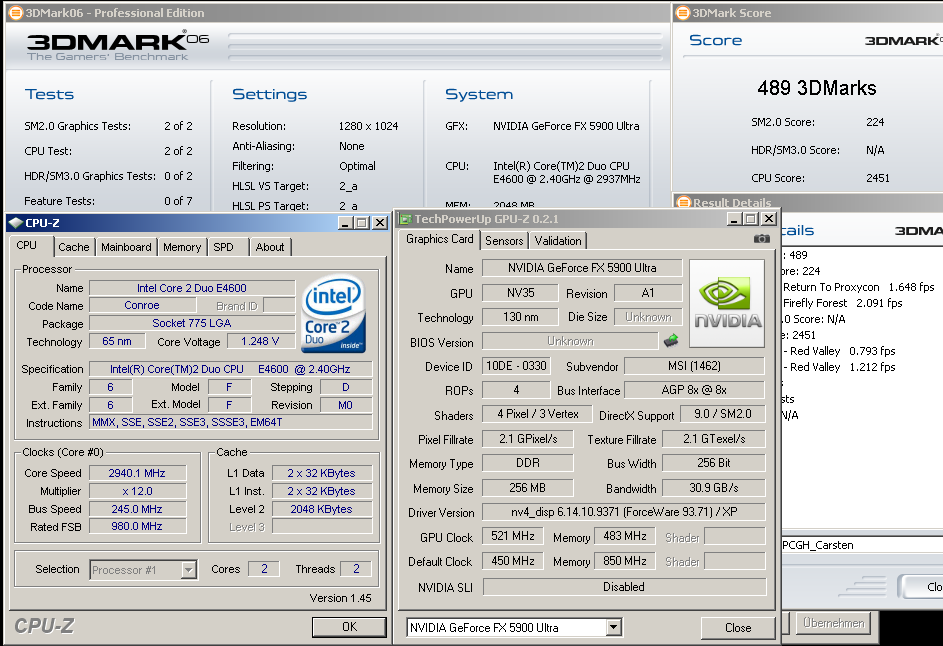Close GPU-Z with the title bar X
943x646 pixels.
[x=769, y=219]
